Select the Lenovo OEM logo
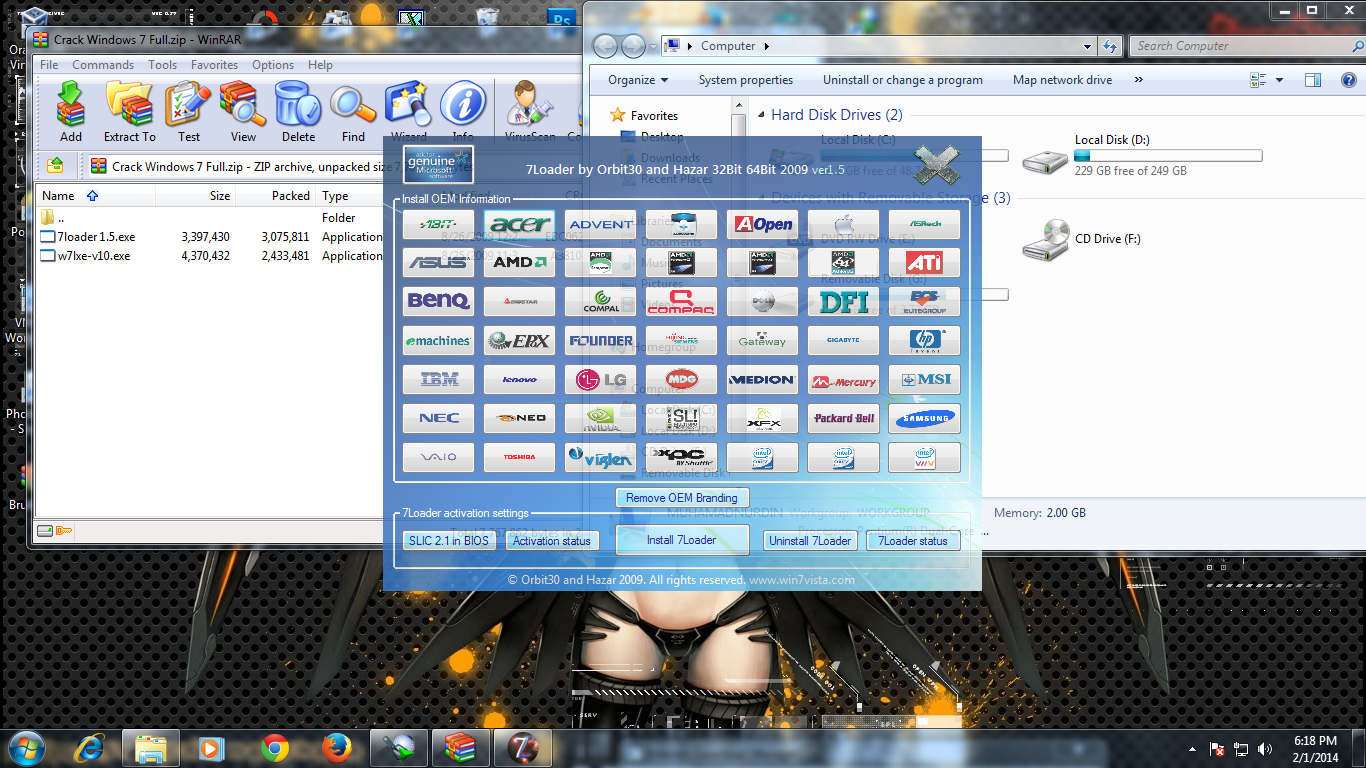The height and width of the screenshot is (768, 1366). click(x=520, y=379)
